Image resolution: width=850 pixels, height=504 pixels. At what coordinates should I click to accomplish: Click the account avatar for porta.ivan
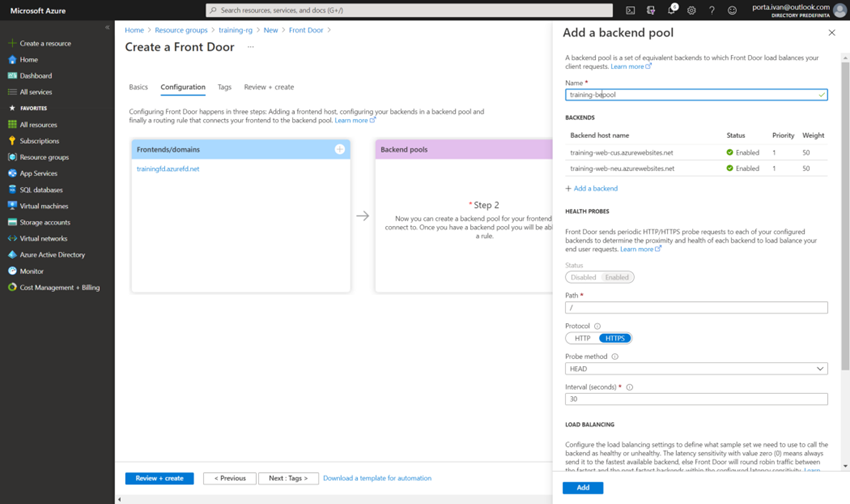(x=840, y=10)
